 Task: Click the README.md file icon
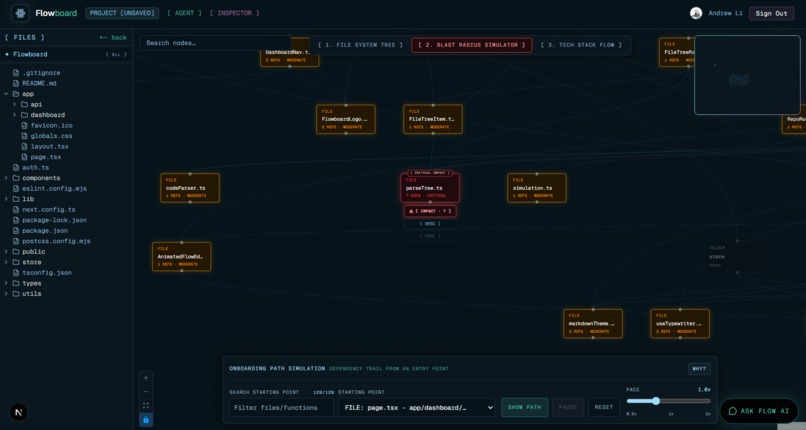click(16, 83)
